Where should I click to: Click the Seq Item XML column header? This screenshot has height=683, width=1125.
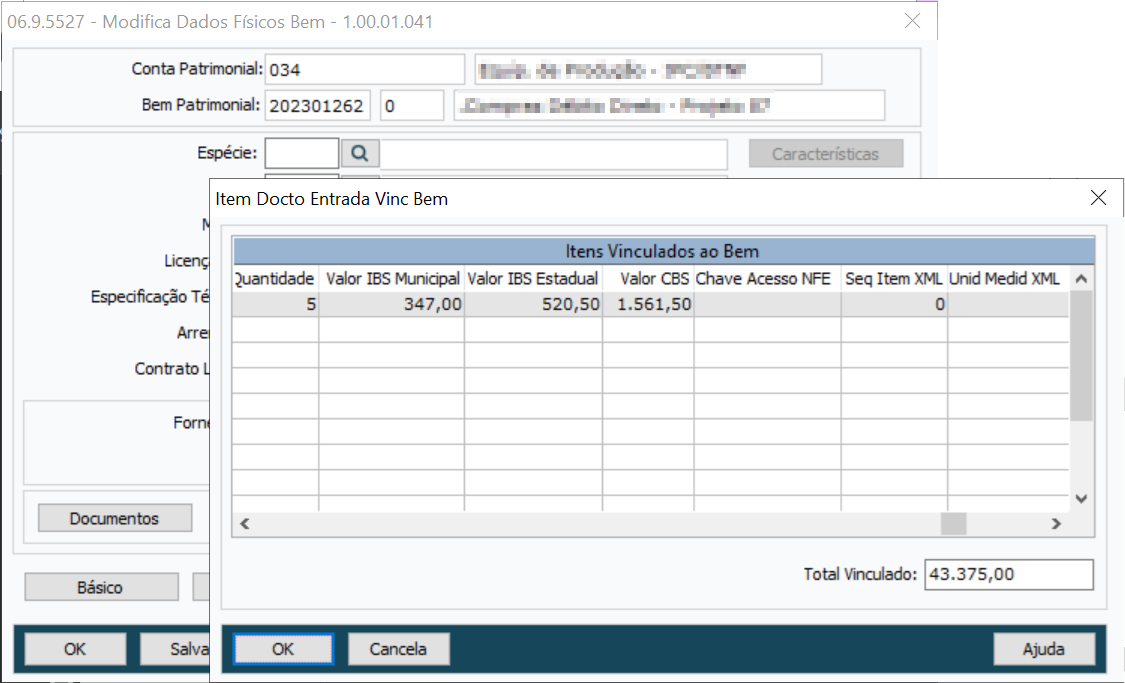[x=894, y=278]
